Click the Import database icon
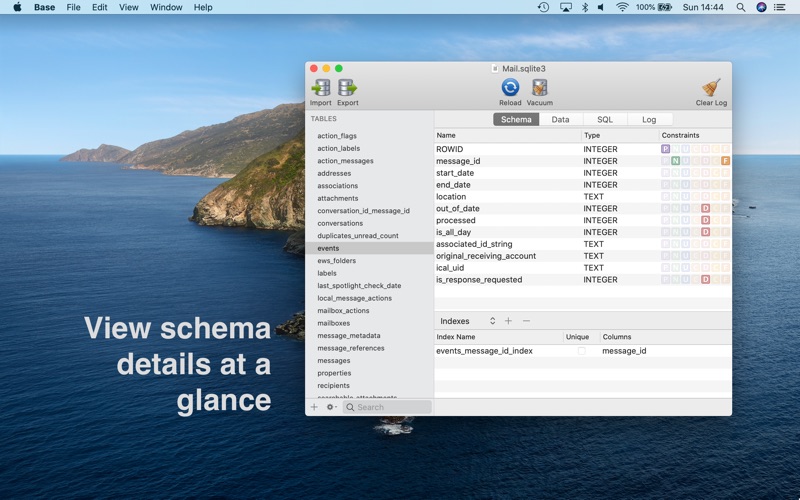This screenshot has height=500, width=800. tap(320, 88)
